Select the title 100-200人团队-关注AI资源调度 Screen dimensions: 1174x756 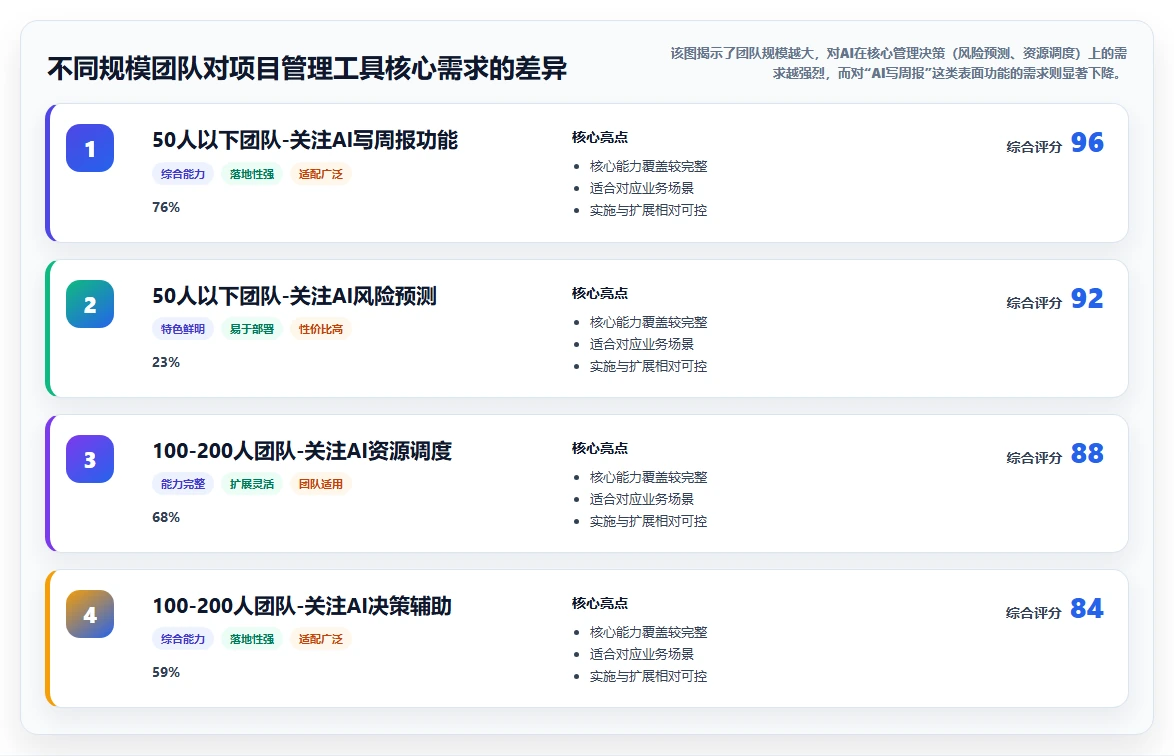pyautogui.click(x=302, y=451)
